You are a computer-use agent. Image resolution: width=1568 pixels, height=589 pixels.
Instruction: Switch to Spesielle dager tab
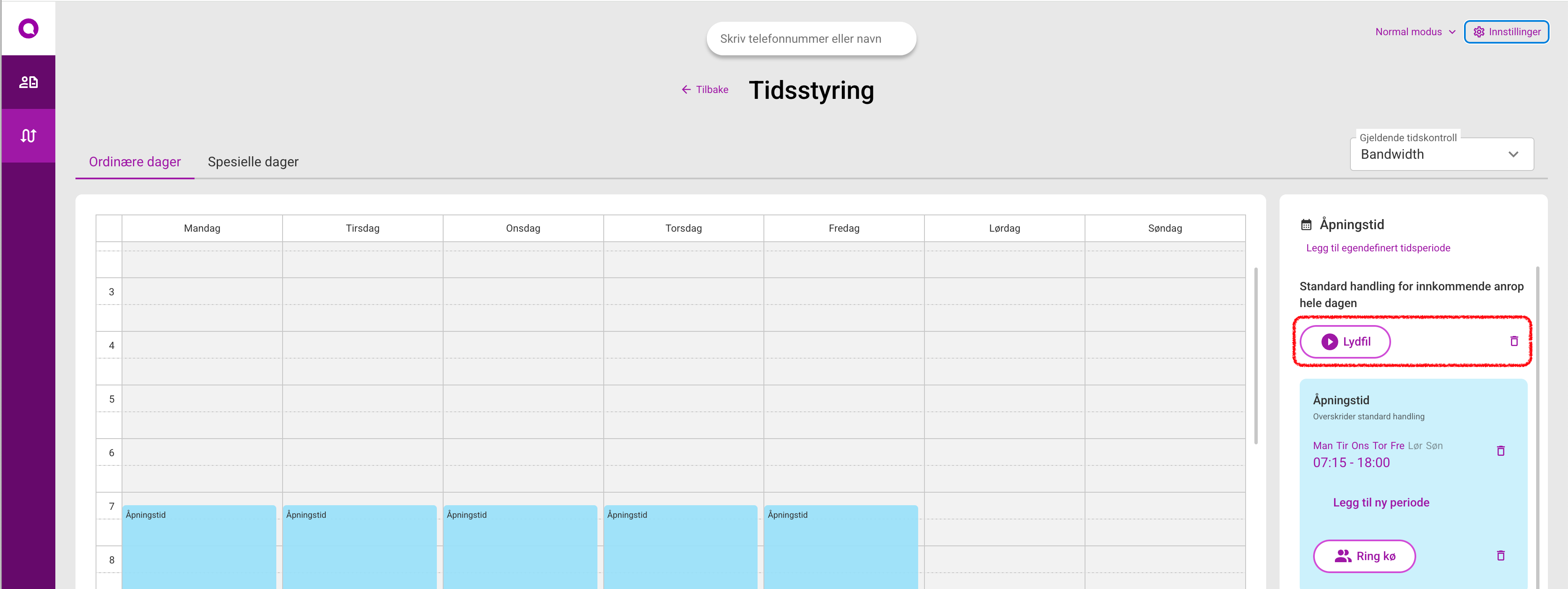point(253,162)
